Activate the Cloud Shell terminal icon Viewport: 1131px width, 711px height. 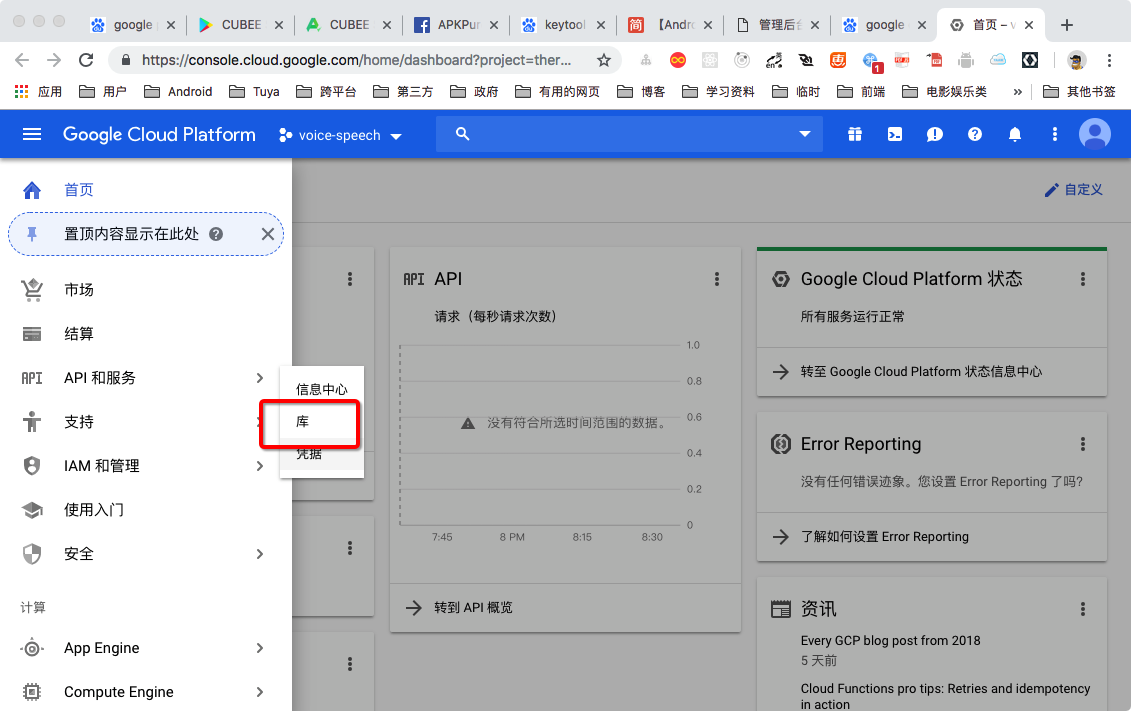point(894,134)
